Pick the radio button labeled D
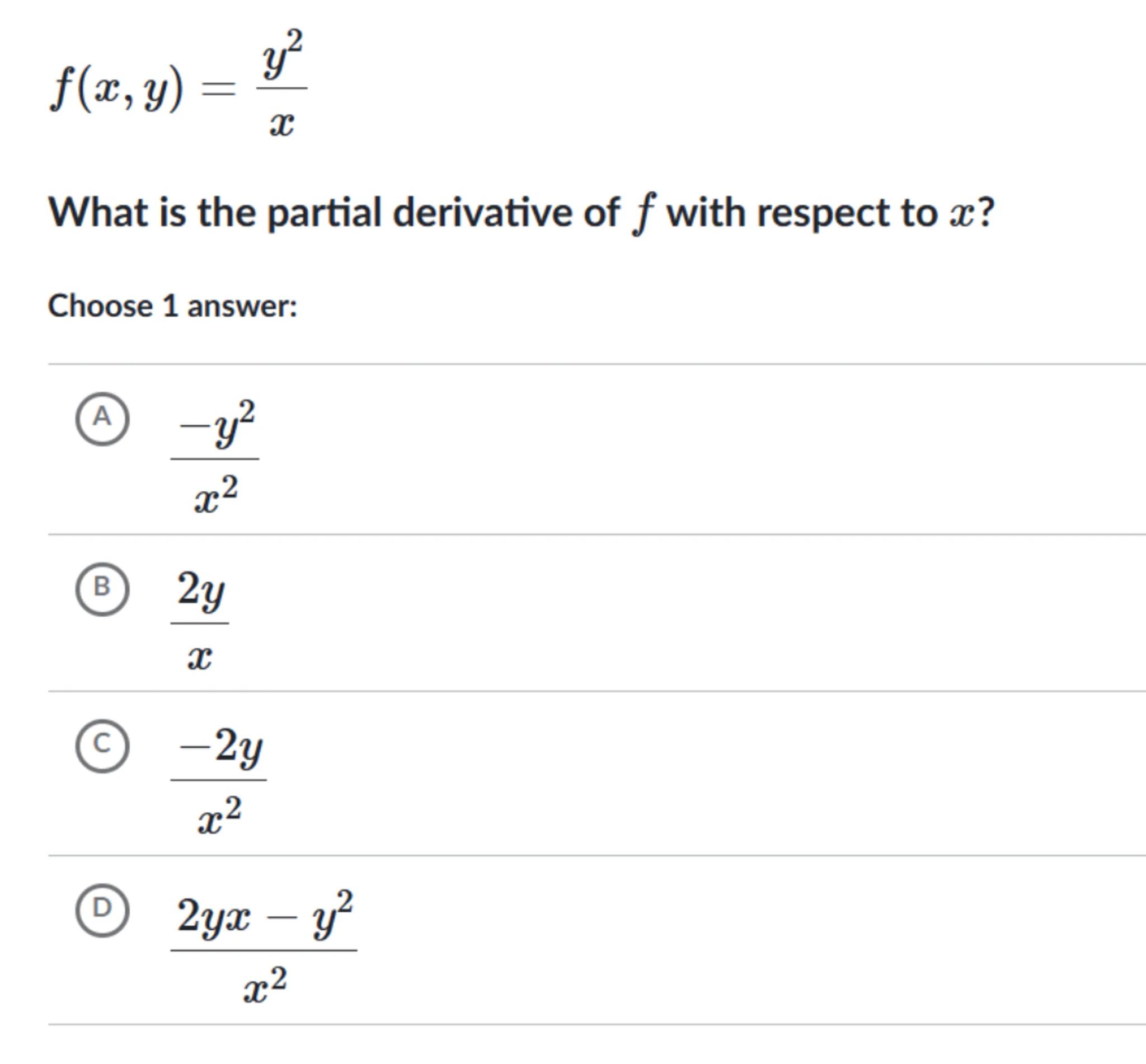 point(102,910)
